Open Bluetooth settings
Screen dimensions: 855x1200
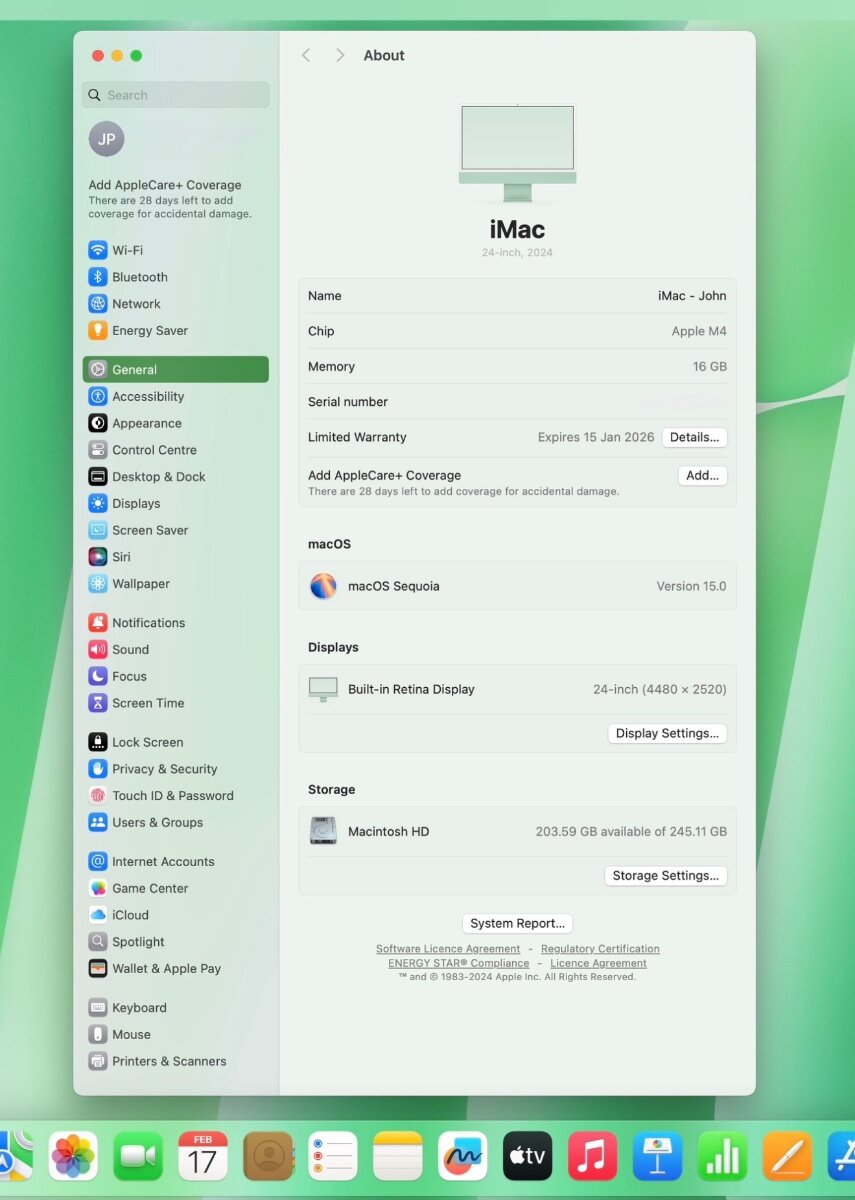[175, 277]
